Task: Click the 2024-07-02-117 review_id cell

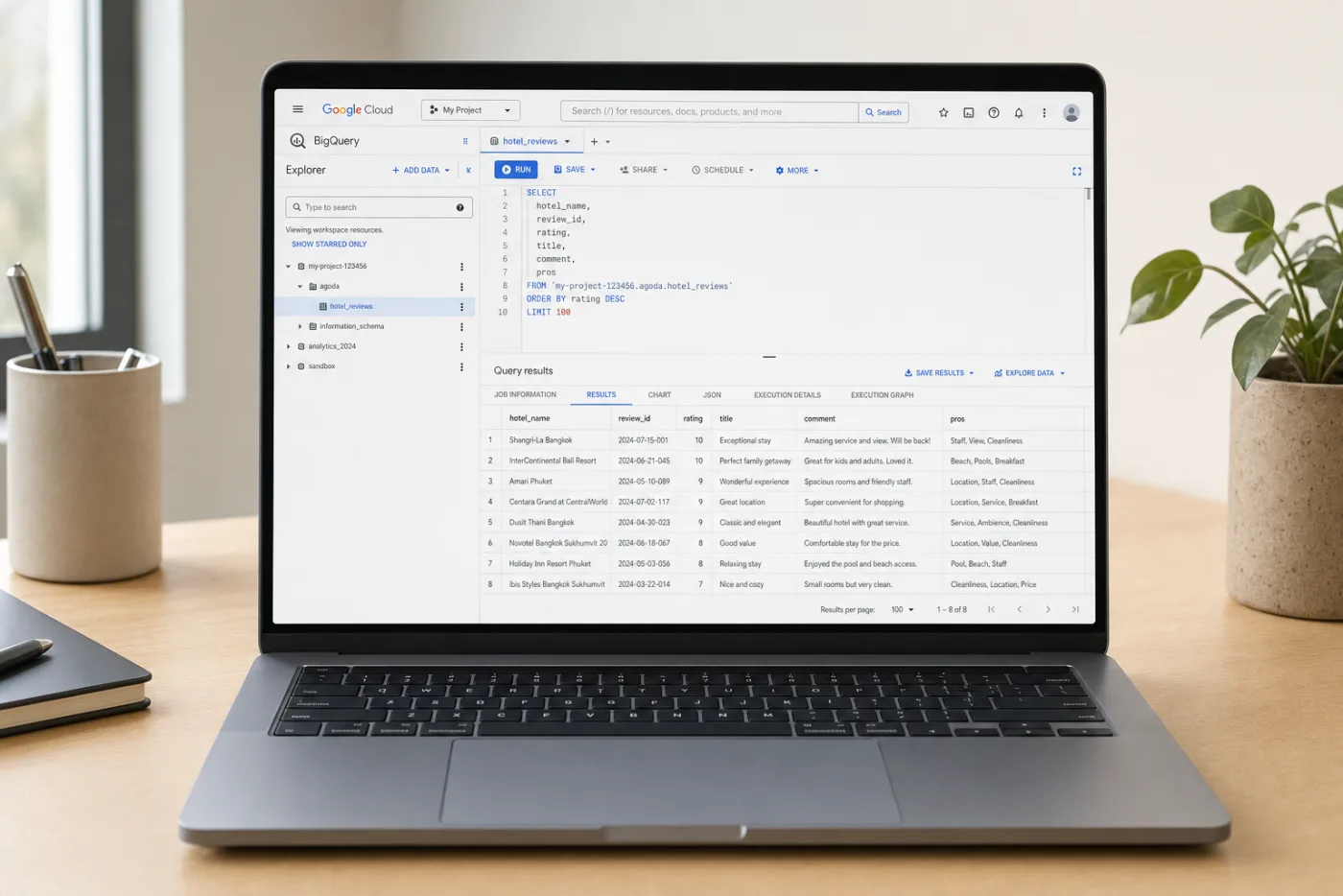Action: click(x=644, y=502)
